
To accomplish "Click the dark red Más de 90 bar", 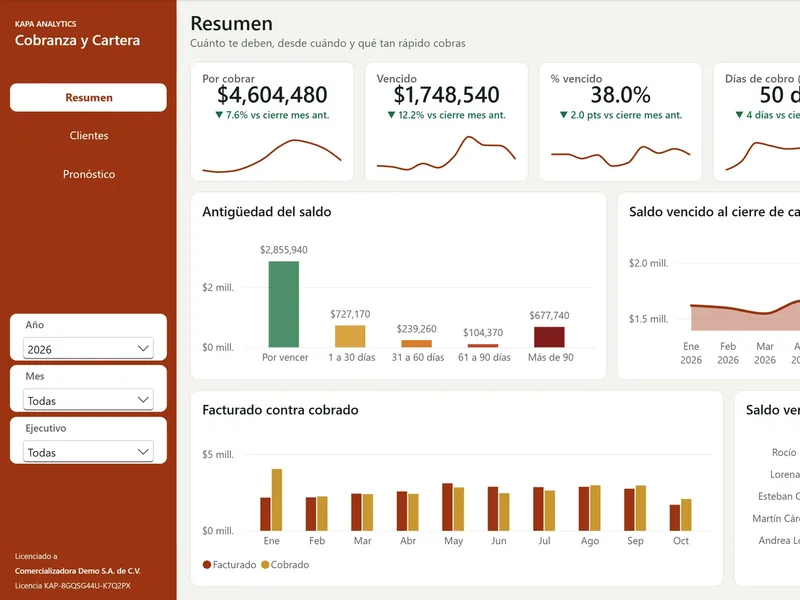I will point(549,337).
